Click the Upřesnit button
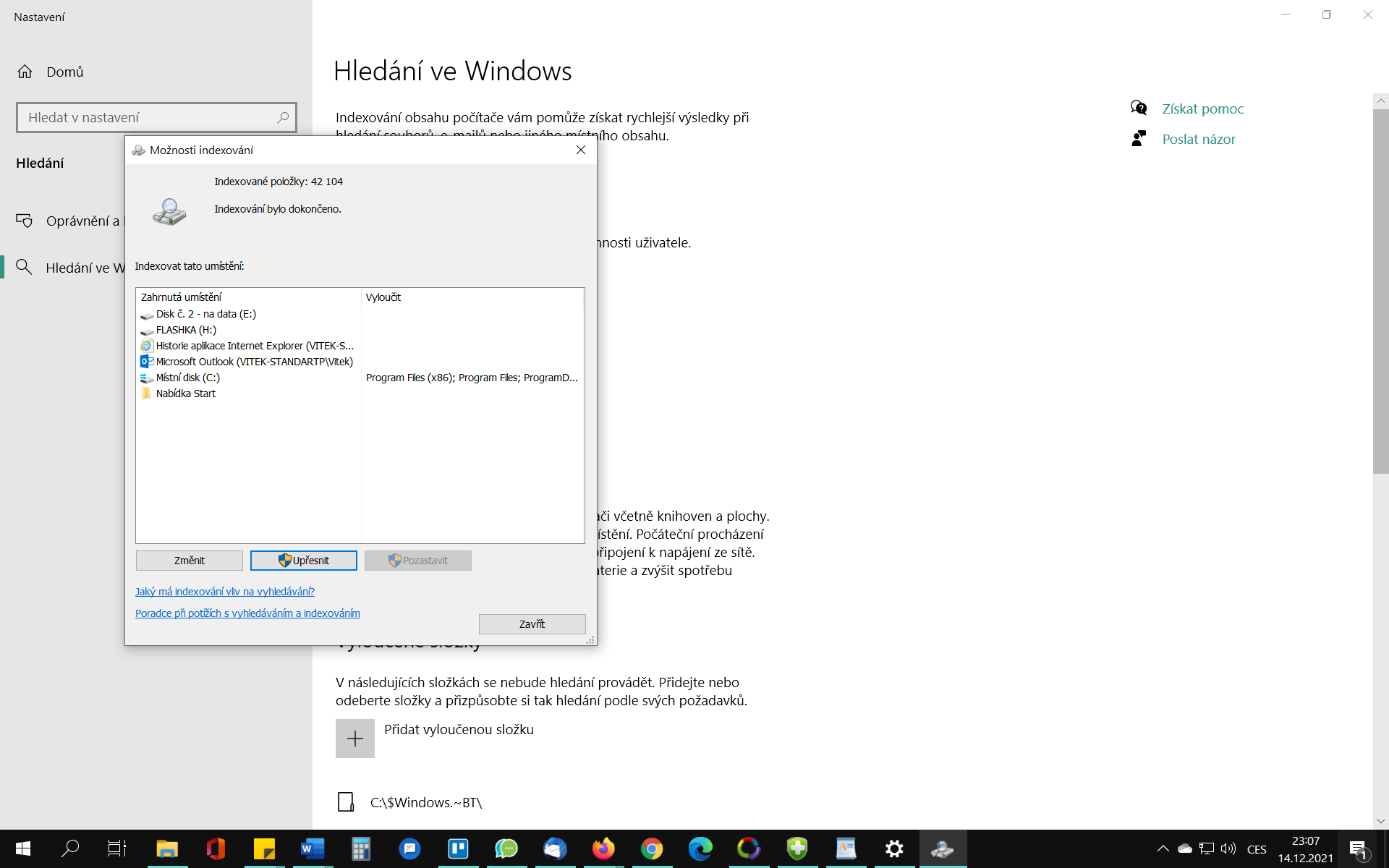The height and width of the screenshot is (868, 1389). (304, 561)
